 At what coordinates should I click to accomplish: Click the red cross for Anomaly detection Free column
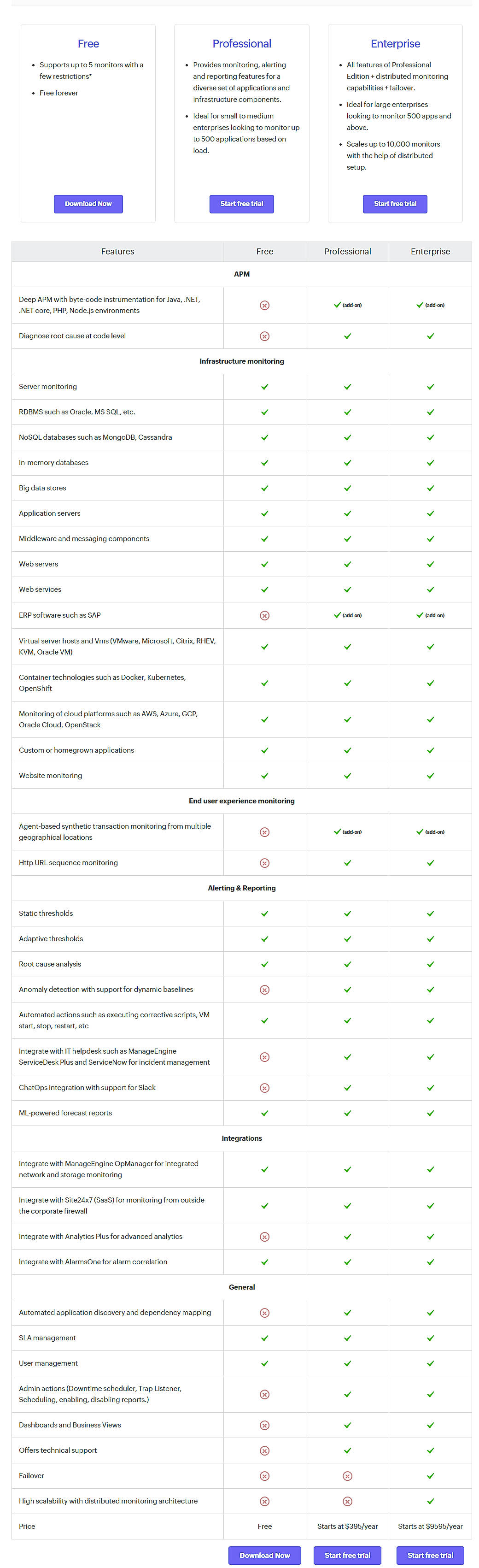coord(265,989)
